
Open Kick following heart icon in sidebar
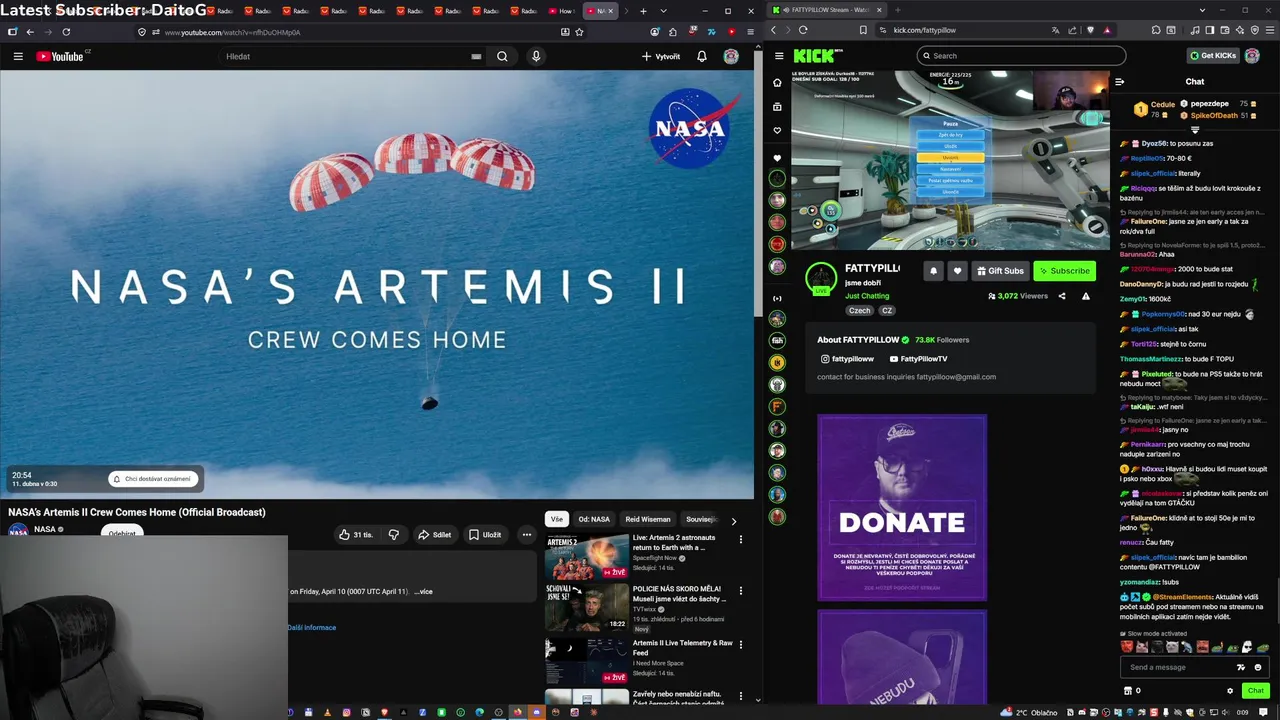pos(777,131)
